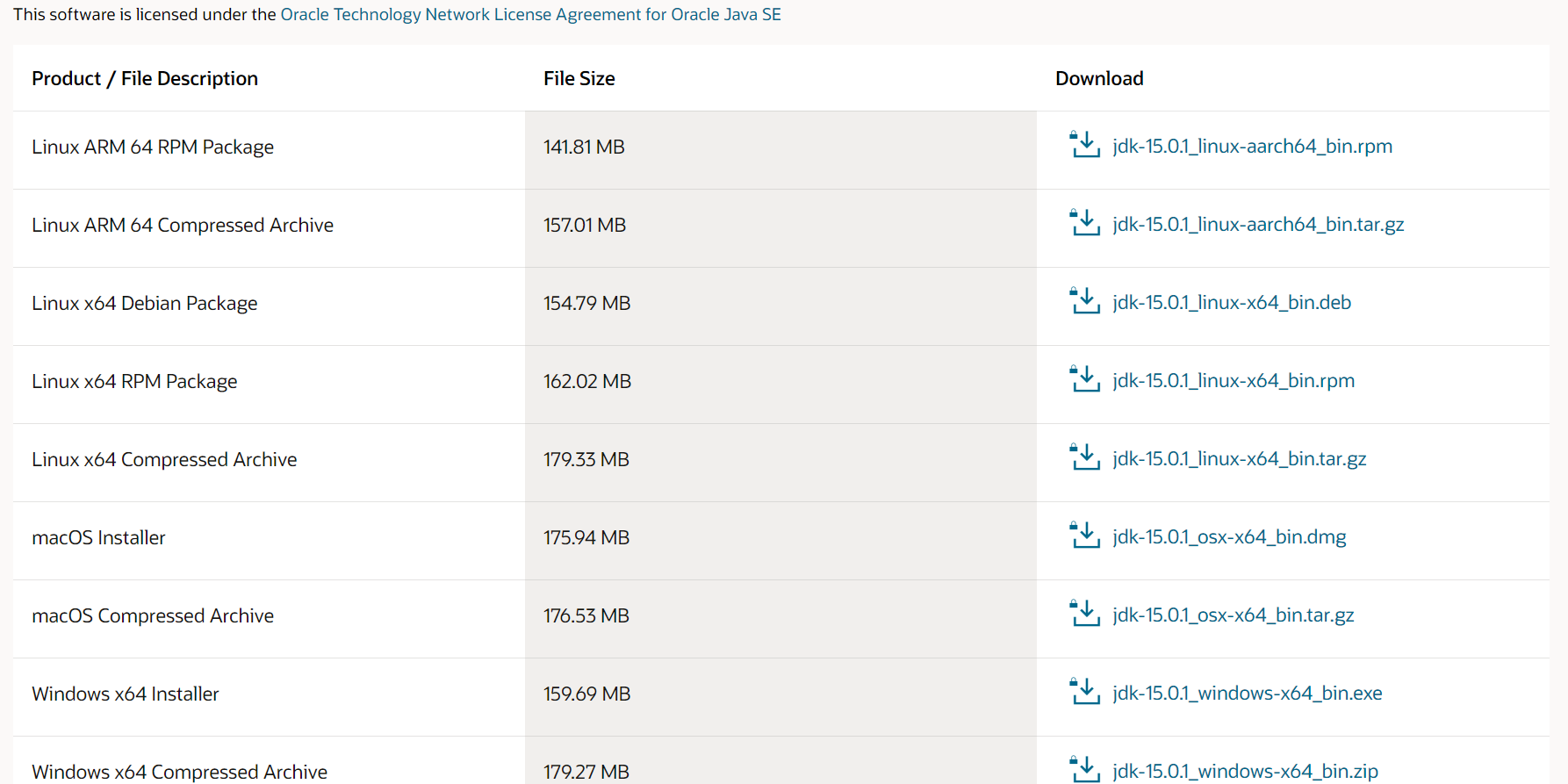Click download icon for windows-x64_bin.exe
This screenshot has width=1568, height=784.
tap(1084, 692)
